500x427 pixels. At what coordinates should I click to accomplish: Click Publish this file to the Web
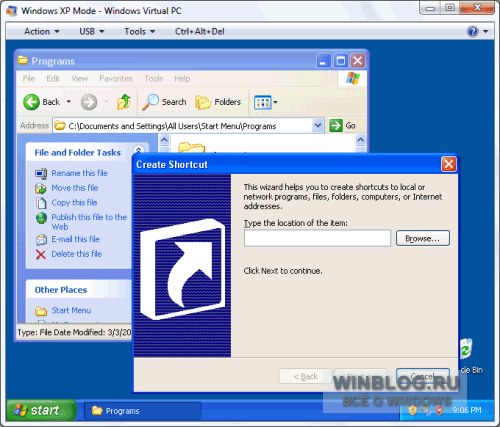click(89, 222)
